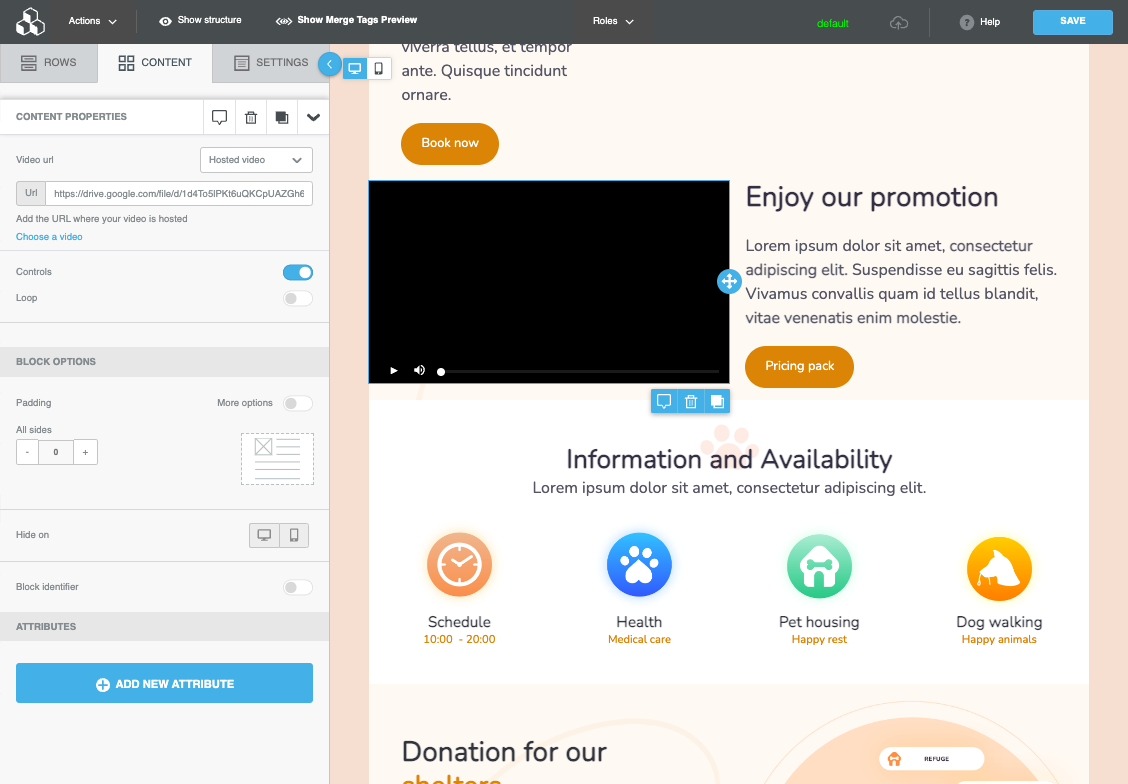Enable the Loop toggle
1128x784 pixels.
point(298,298)
